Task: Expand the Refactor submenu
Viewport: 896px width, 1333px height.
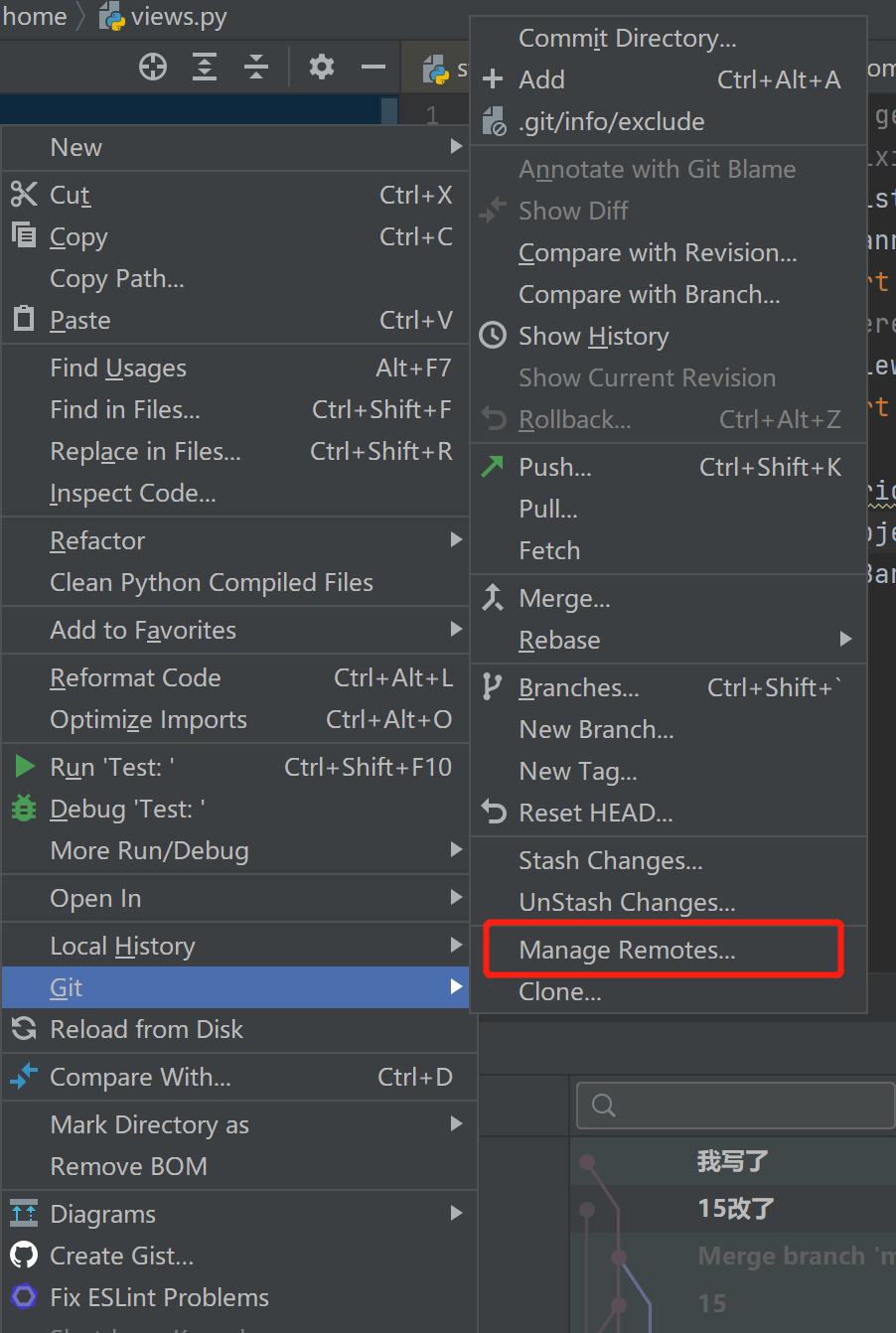Action: 456,540
